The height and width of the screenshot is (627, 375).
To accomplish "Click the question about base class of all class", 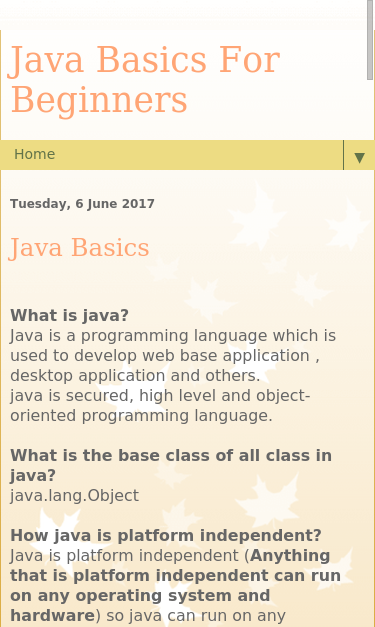I will (x=171, y=465).
